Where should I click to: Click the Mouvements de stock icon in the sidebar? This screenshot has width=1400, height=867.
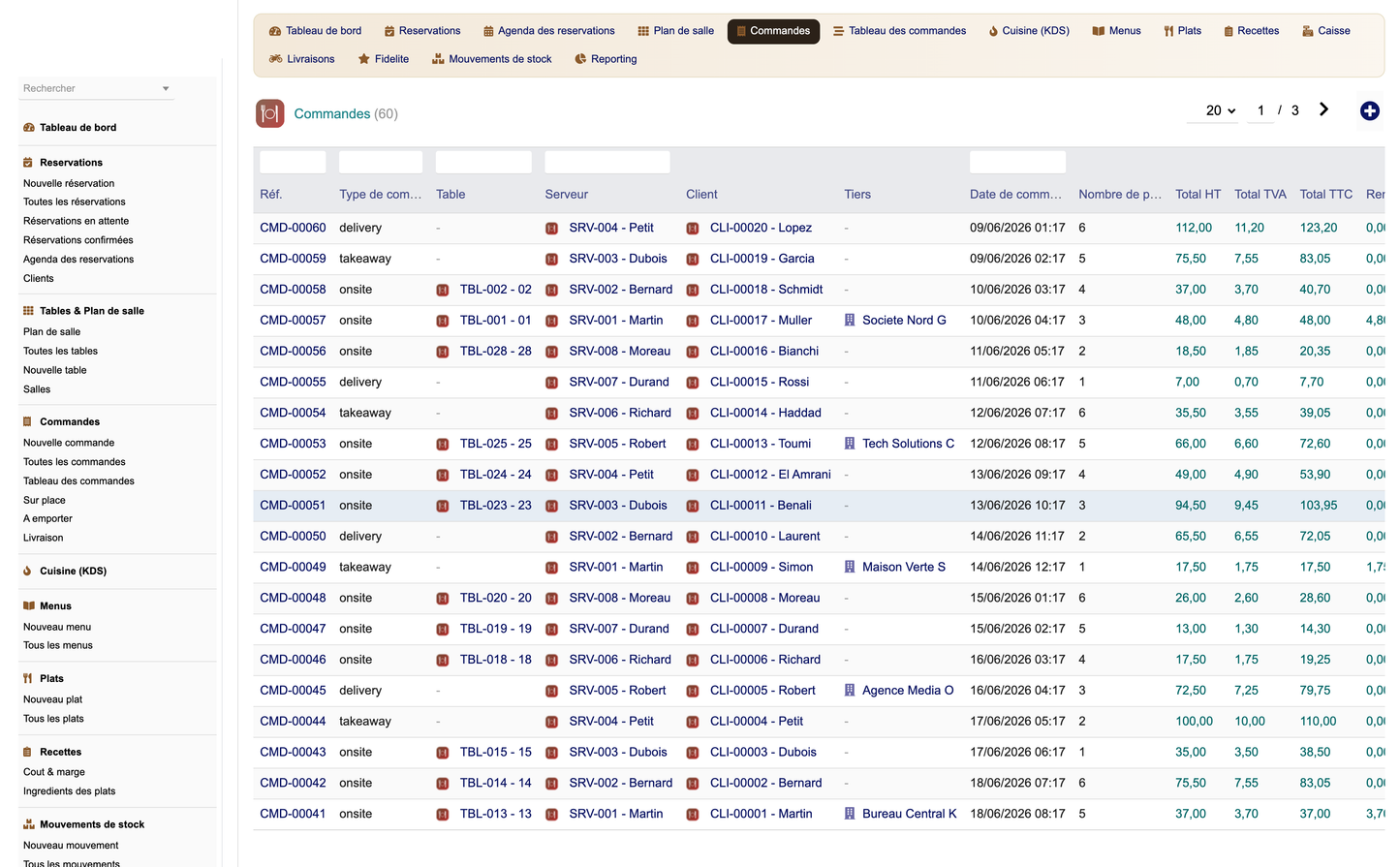point(29,824)
